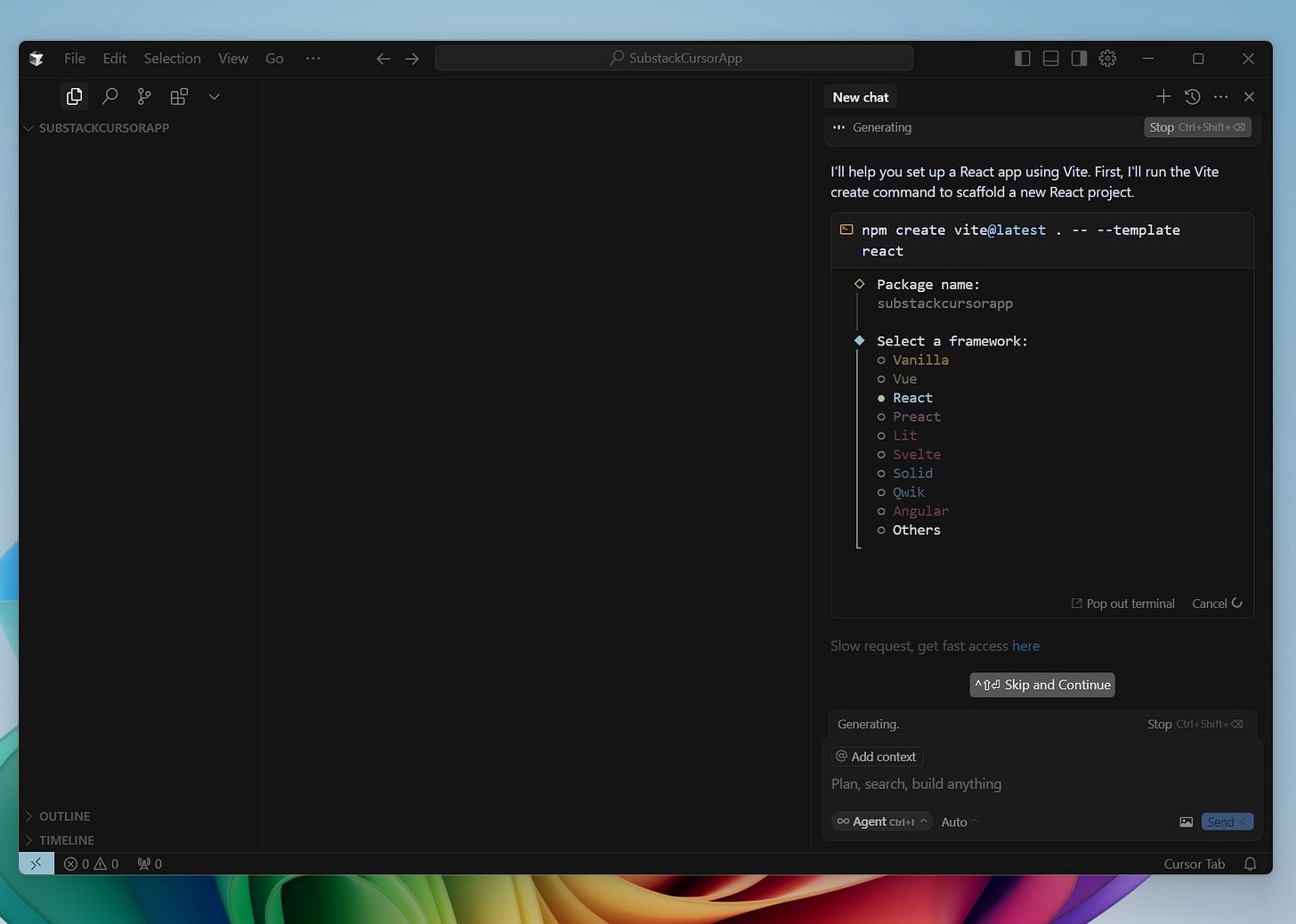
Task: Click the substackcursorapp package name value
Action: click(x=944, y=304)
